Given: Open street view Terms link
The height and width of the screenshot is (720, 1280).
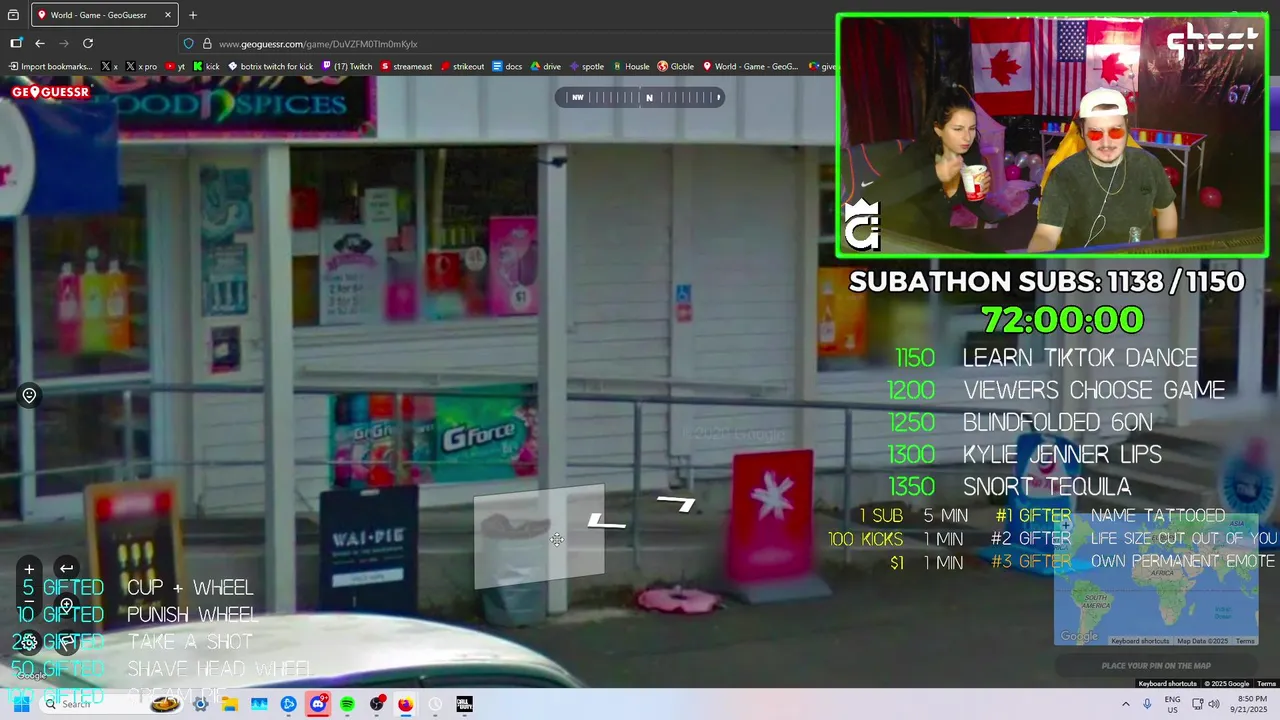Looking at the screenshot, I should pos(1266,684).
